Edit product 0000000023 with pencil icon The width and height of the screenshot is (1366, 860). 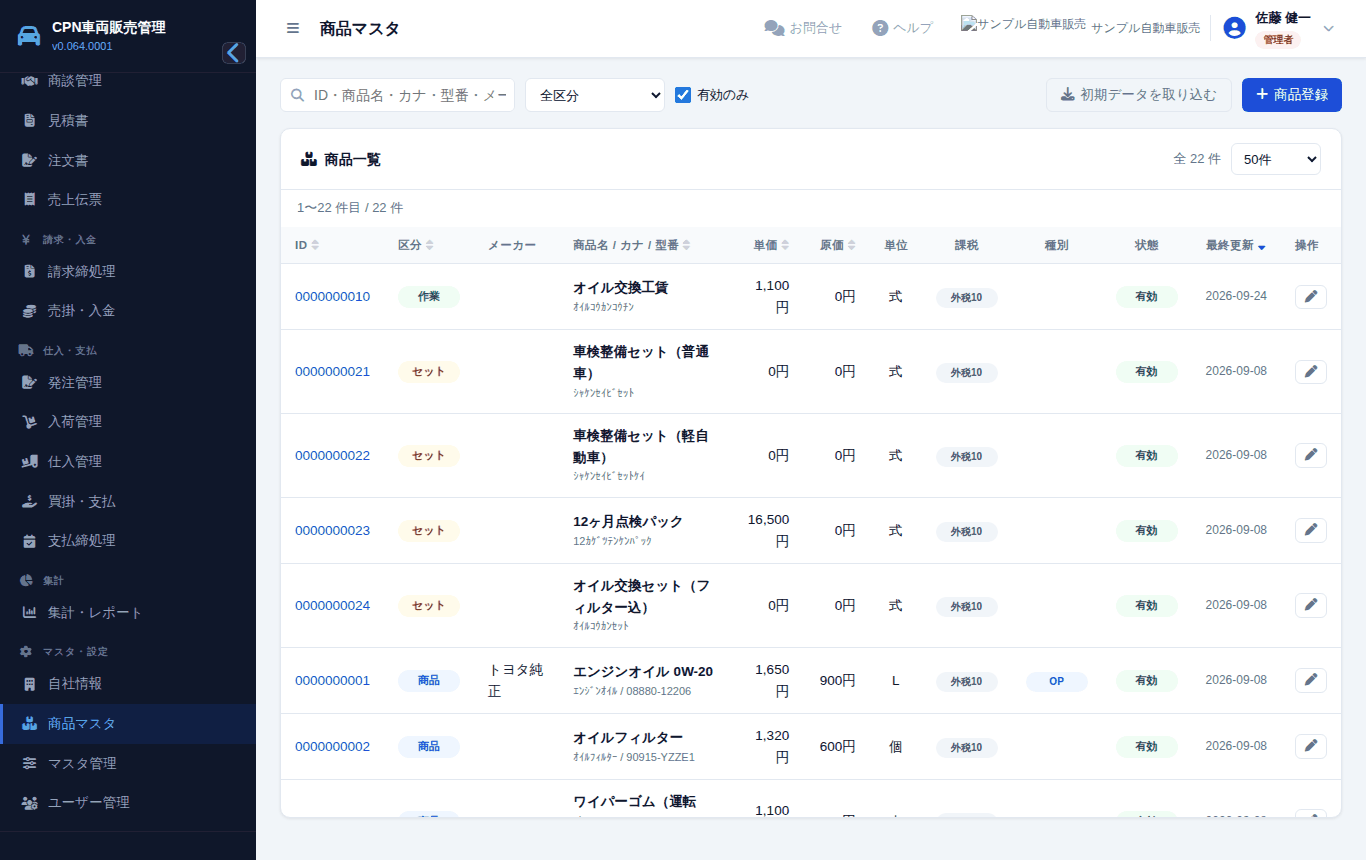[x=1311, y=530]
